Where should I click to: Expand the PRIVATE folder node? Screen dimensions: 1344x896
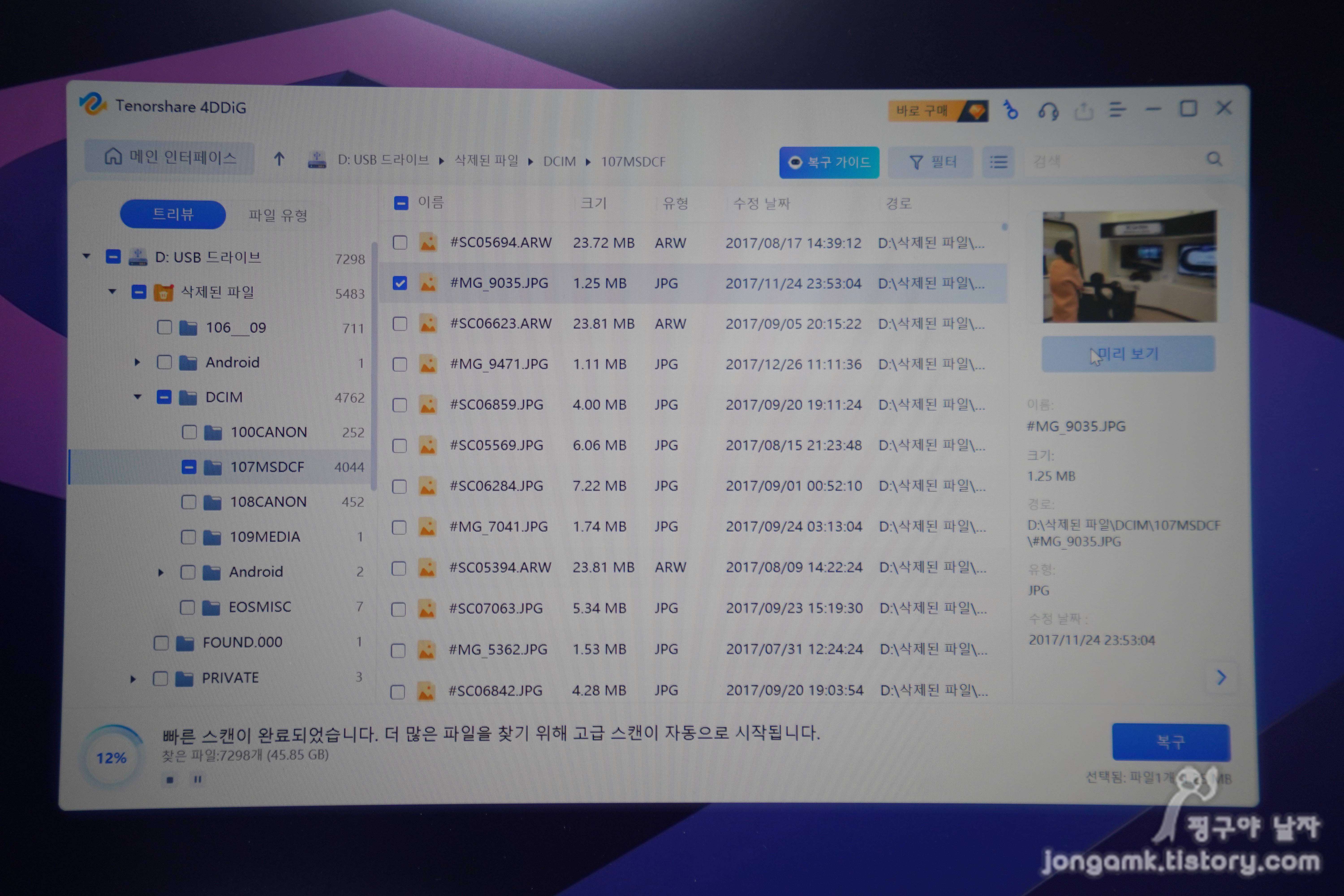tap(133, 679)
